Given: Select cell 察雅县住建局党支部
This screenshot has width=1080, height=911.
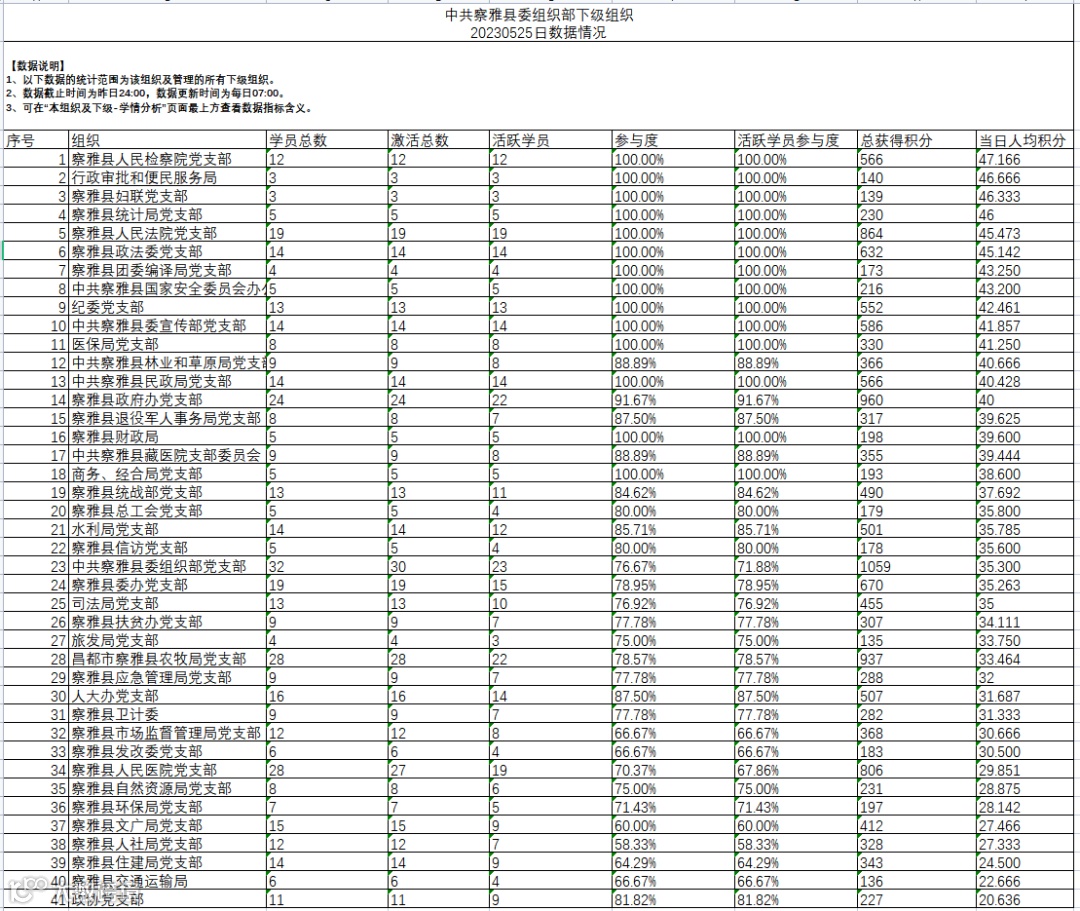Looking at the screenshot, I should pos(167,863).
